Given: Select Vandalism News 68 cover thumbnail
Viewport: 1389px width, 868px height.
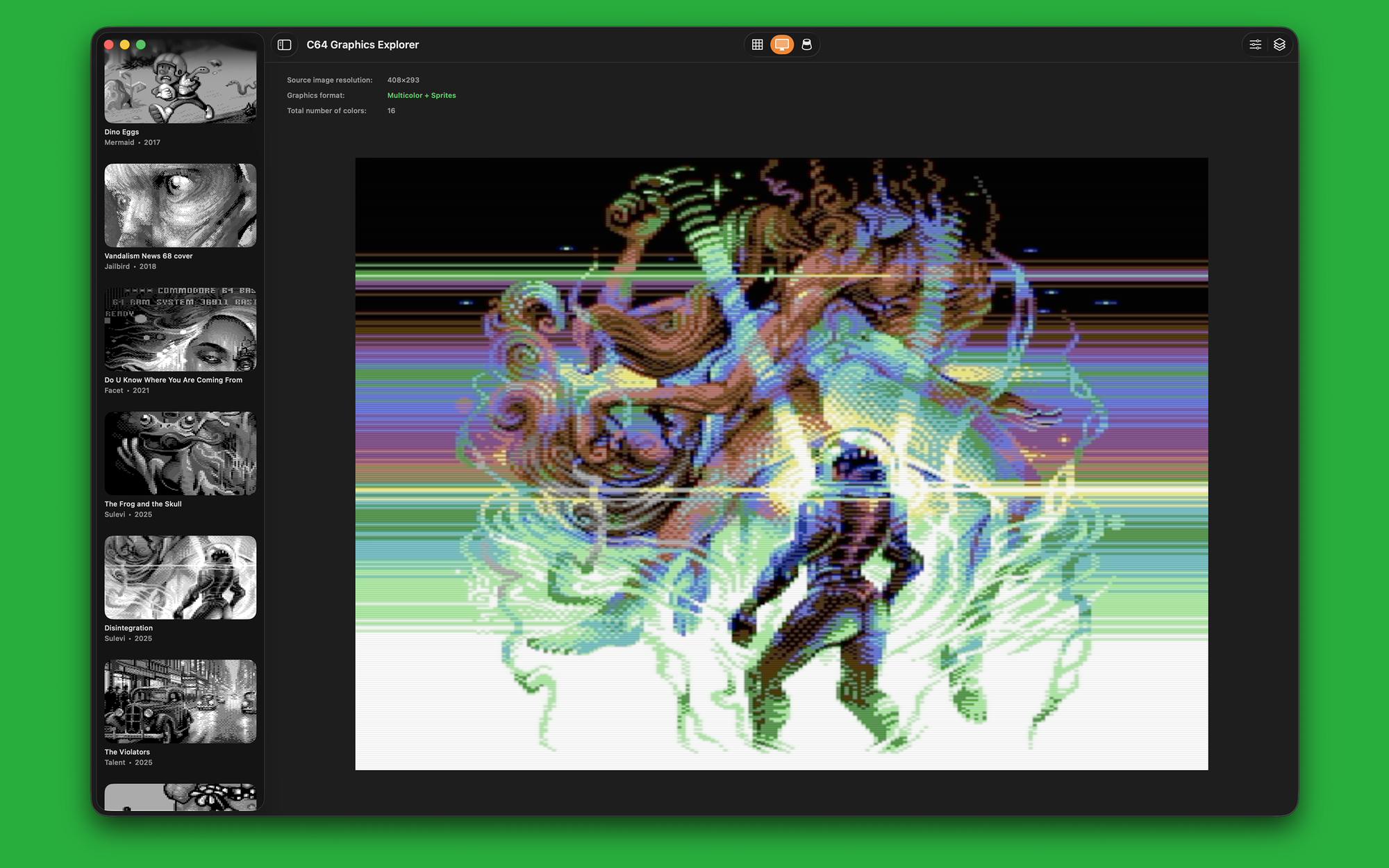Looking at the screenshot, I should click(x=180, y=206).
